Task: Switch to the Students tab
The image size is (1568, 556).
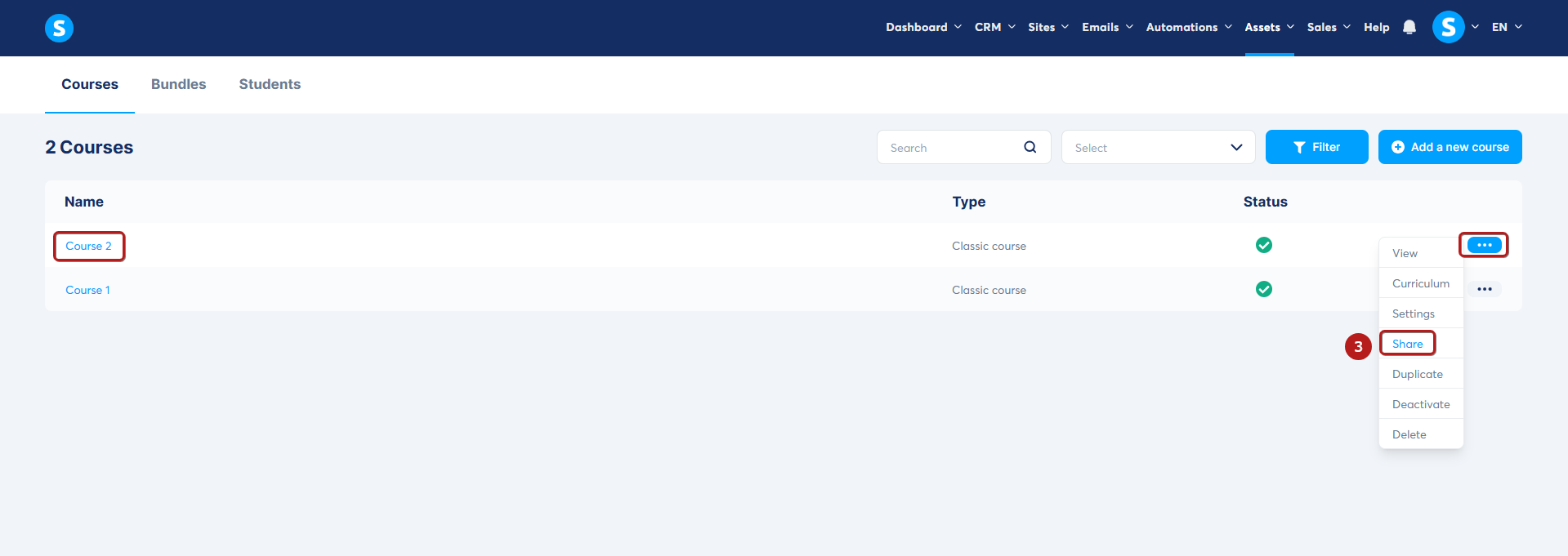Action: [270, 84]
